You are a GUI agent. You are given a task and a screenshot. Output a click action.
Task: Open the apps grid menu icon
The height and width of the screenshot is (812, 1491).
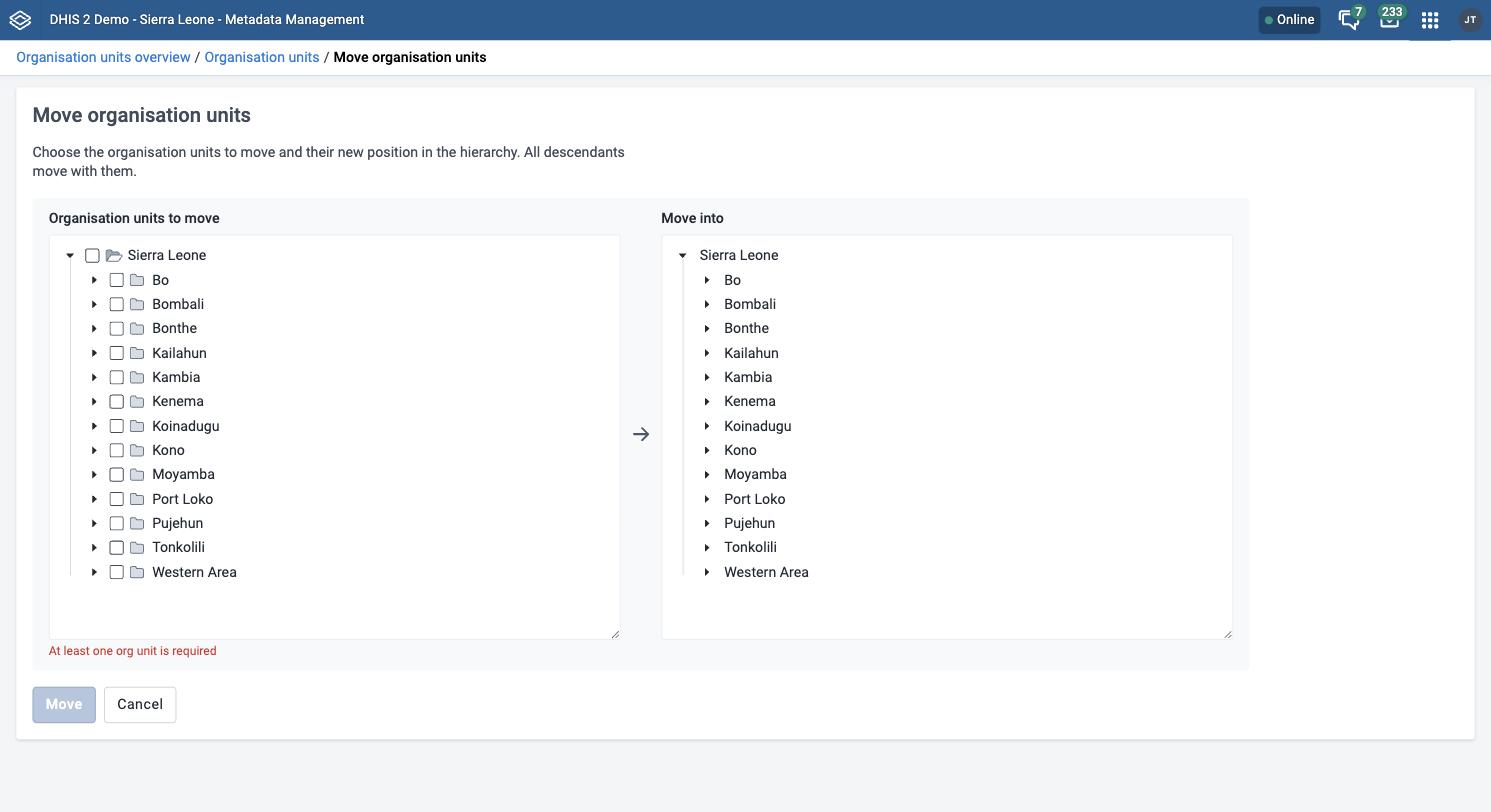1430,20
